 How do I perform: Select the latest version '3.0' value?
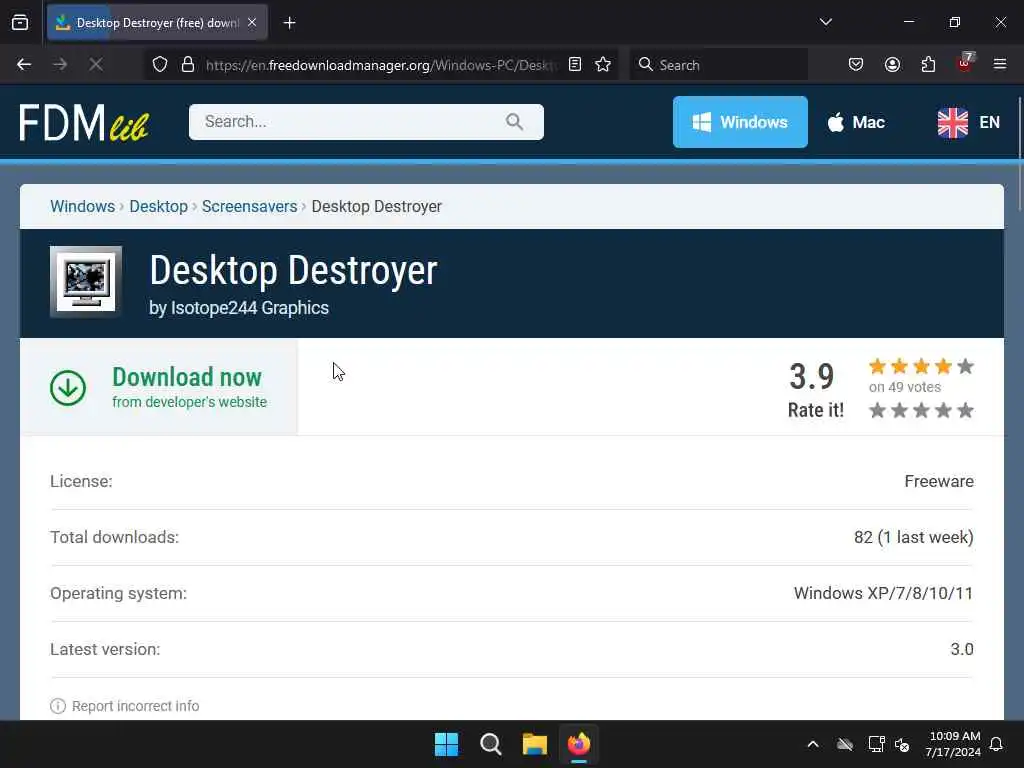pyautogui.click(x=962, y=650)
